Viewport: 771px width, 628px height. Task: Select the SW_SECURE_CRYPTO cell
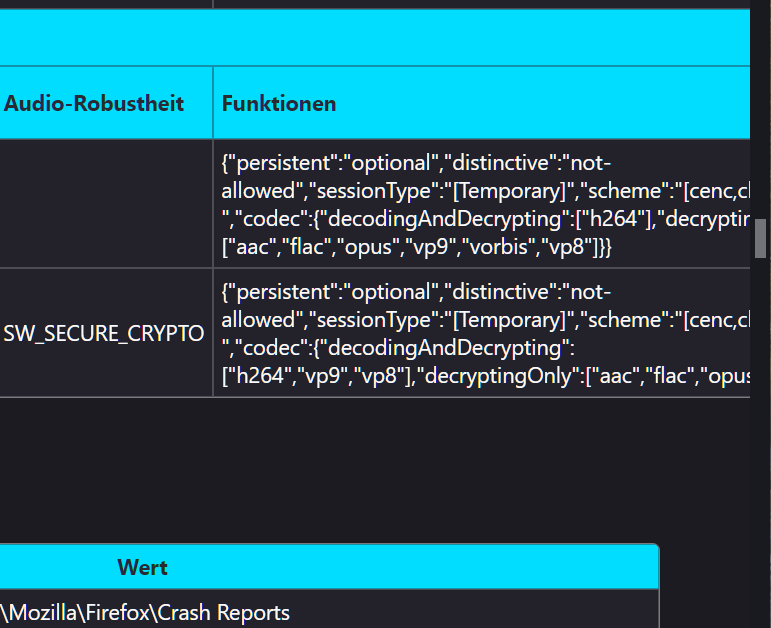pos(104,334)
